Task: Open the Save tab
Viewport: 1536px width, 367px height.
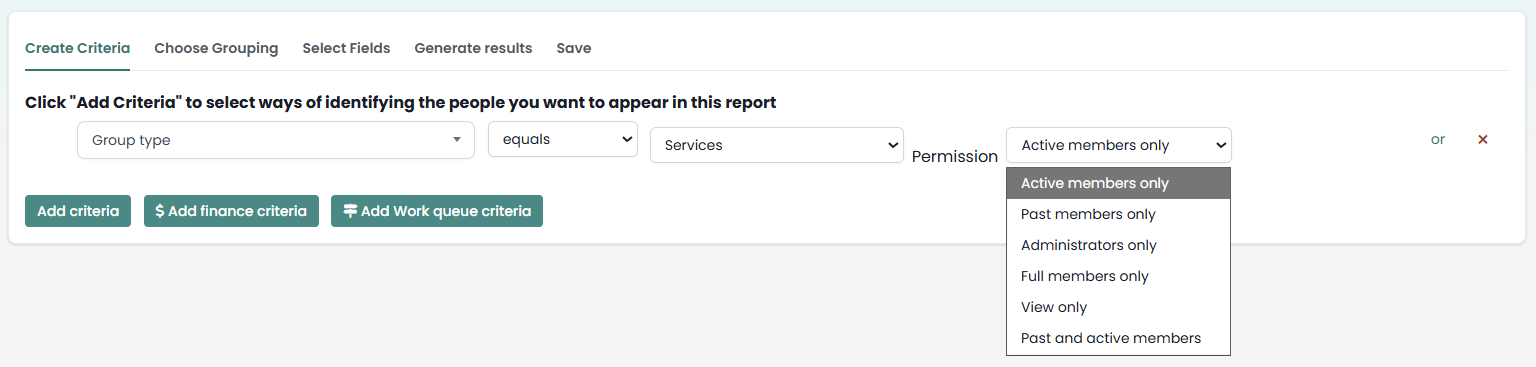Action: point(574,48)
